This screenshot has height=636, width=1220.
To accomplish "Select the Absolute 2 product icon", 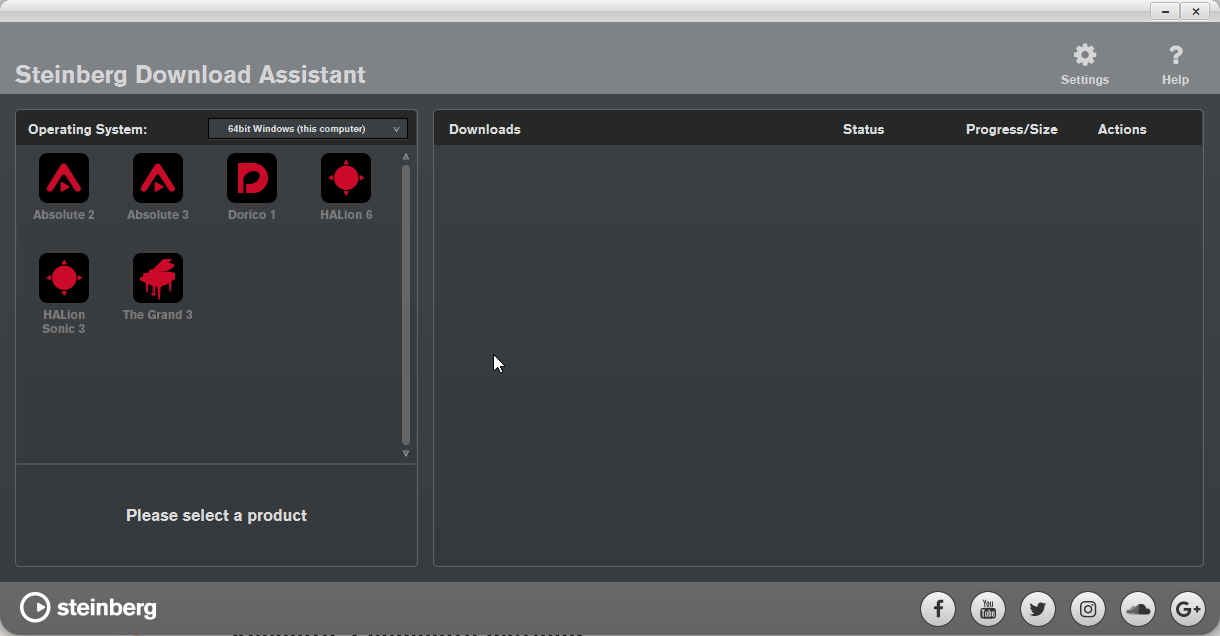I will pos(64,178).
